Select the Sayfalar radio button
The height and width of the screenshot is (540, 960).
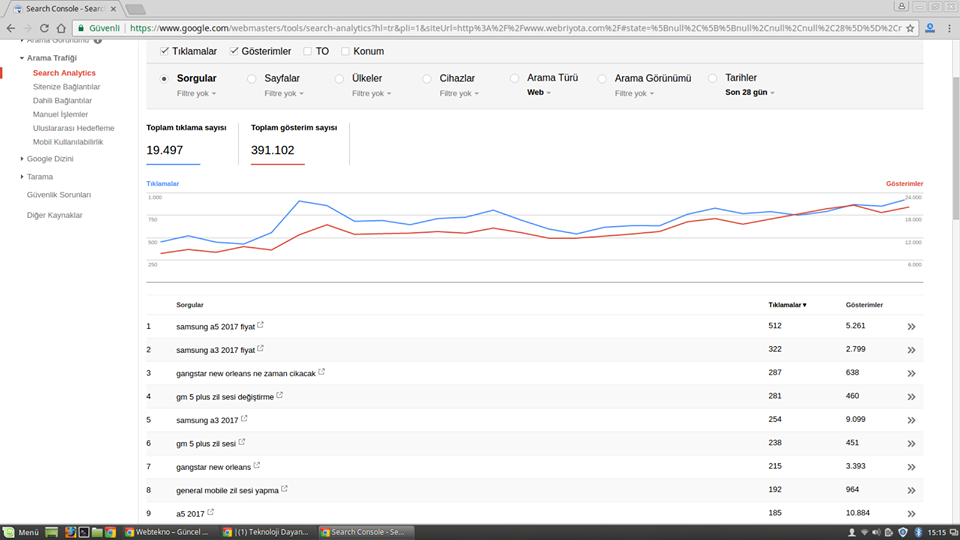click(x=252, y=78)
